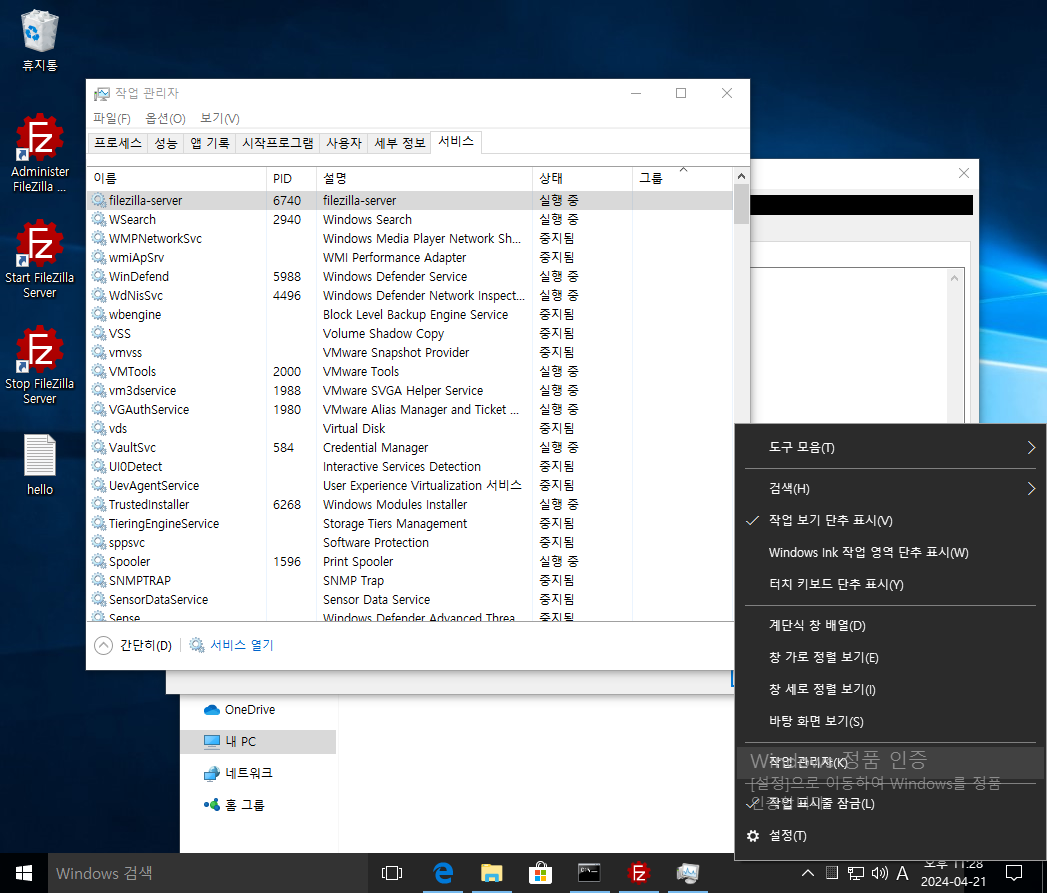Show hidden tray icons chevron
This screenshot has width=1047, height=893.
point(807,873)
